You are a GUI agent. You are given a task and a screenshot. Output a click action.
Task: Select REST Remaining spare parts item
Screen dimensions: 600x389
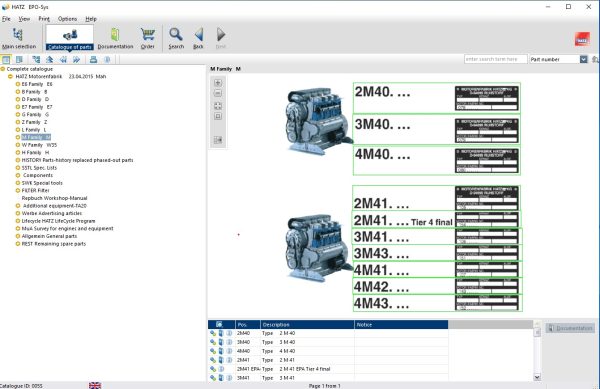(x=54, y=244)
